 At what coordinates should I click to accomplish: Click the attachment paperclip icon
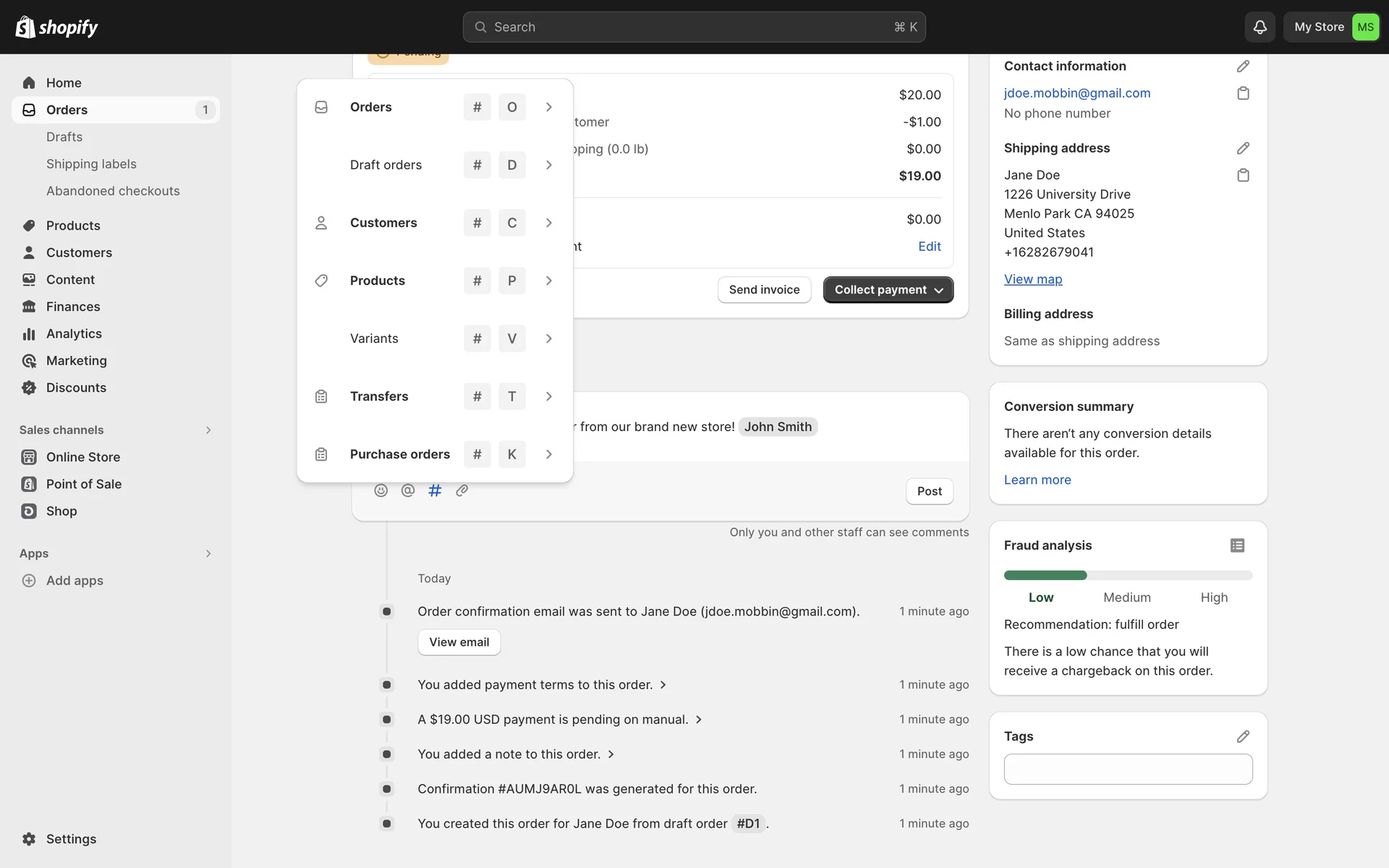462,490
